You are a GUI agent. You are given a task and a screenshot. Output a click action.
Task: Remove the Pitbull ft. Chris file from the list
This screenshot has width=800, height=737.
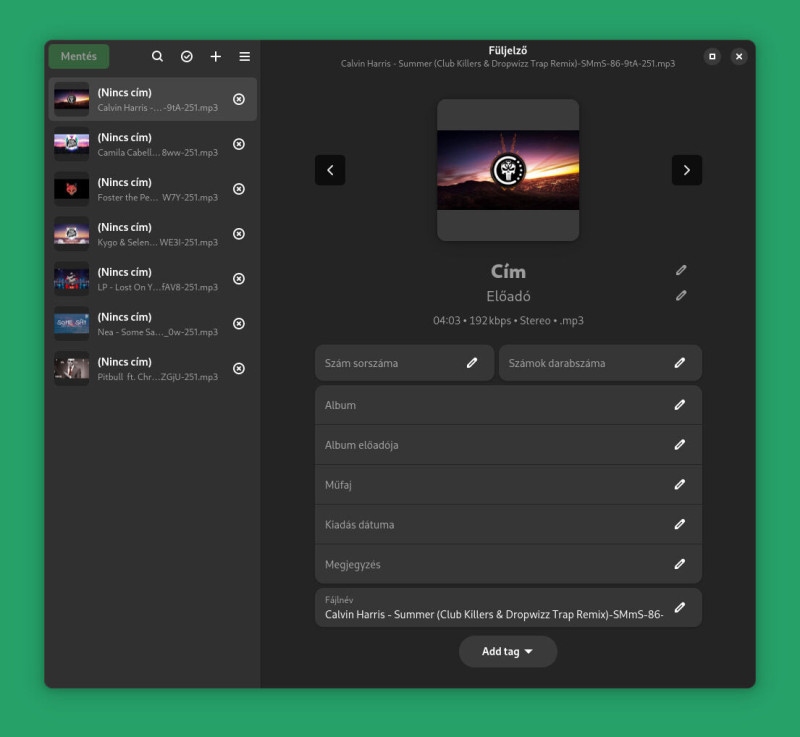(x=239, y=368)
